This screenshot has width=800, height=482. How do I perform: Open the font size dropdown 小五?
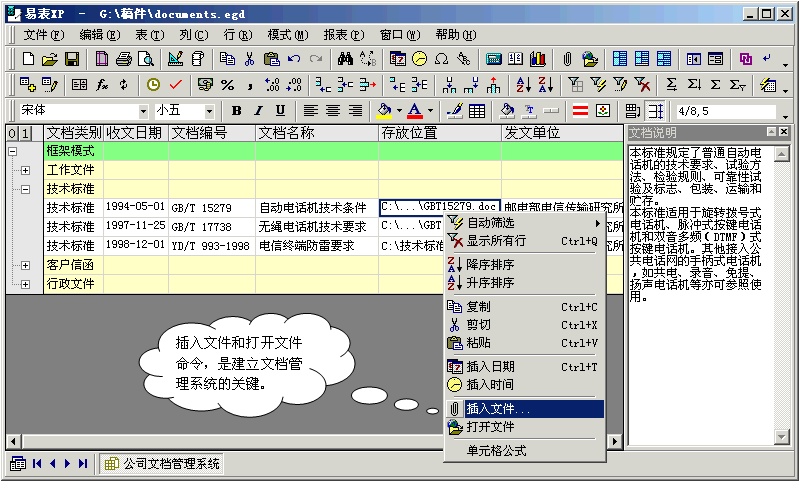pyautogui.click(x=209, y=111)
